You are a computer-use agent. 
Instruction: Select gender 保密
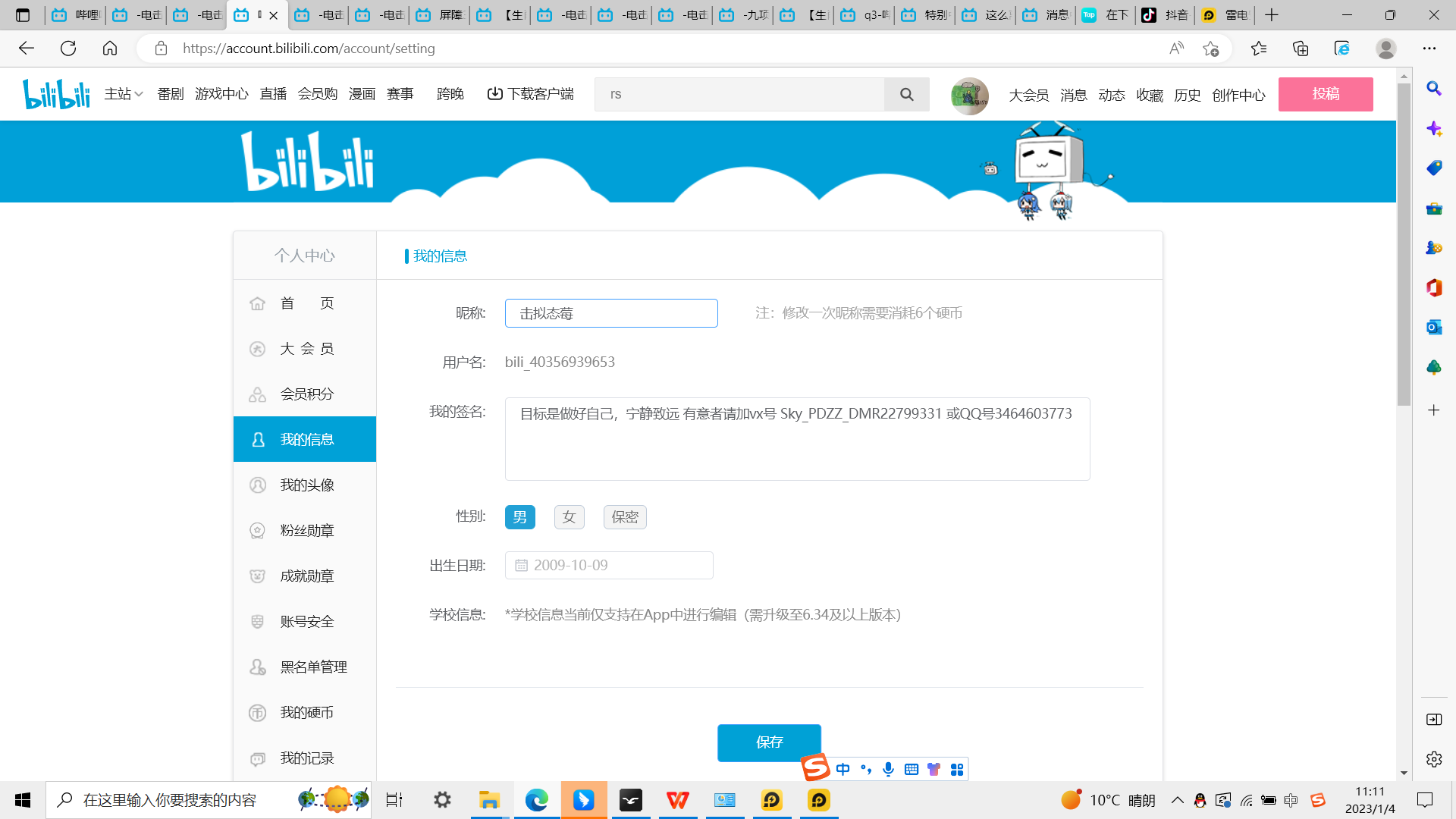point(625,517)
